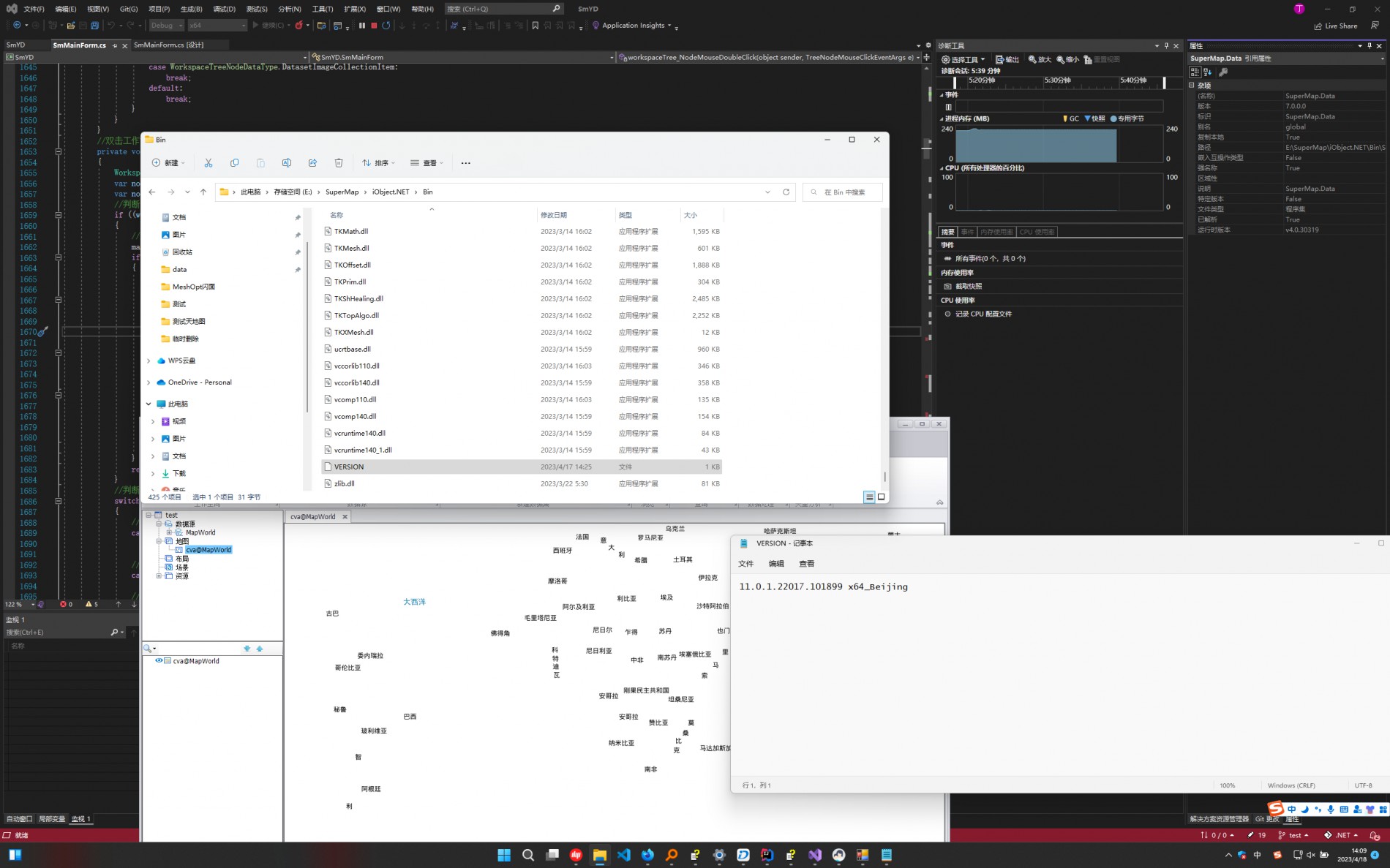
Task: Pin the 属性 properties panel
Action: [1370, 45]
